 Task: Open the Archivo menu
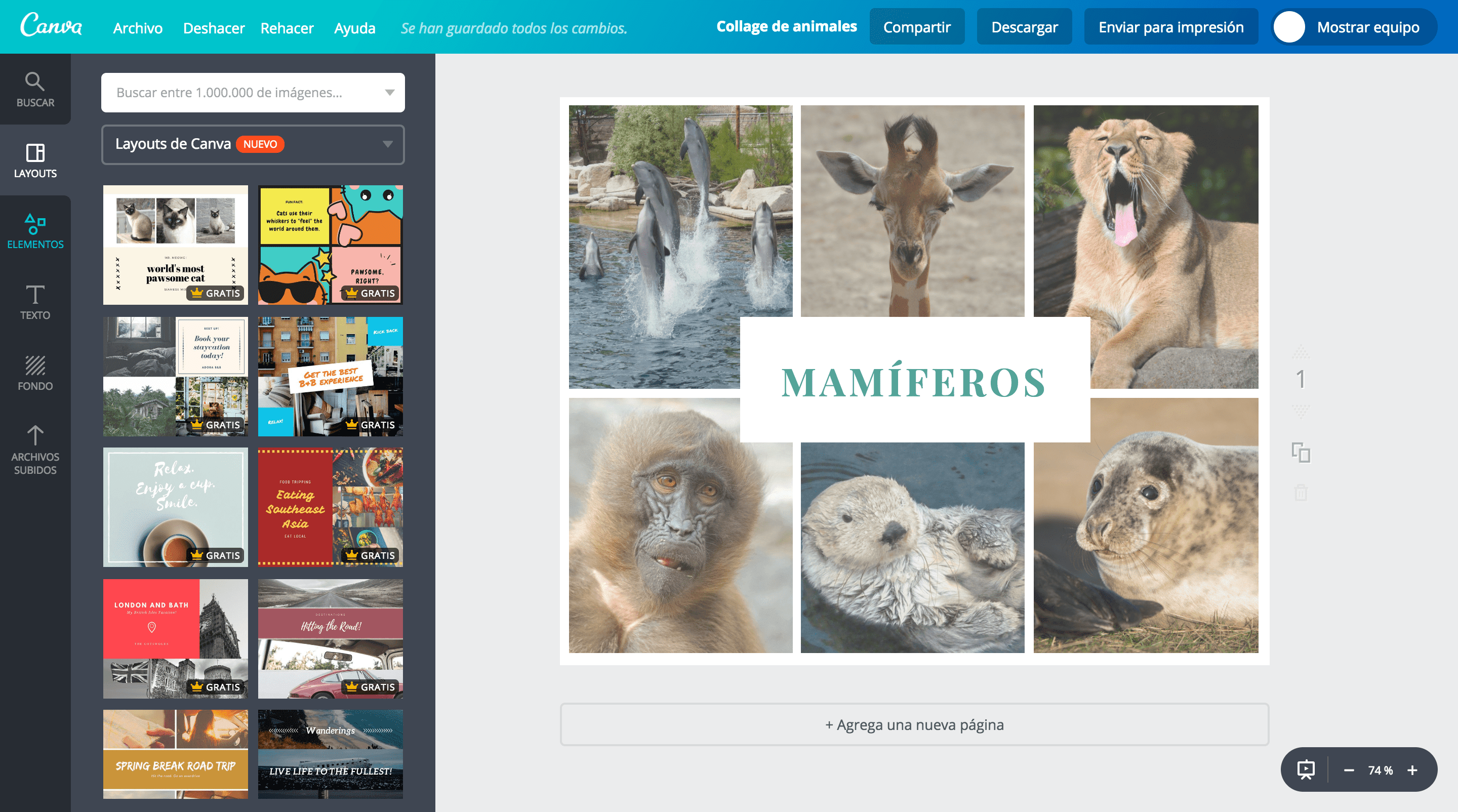coord(138,27)
